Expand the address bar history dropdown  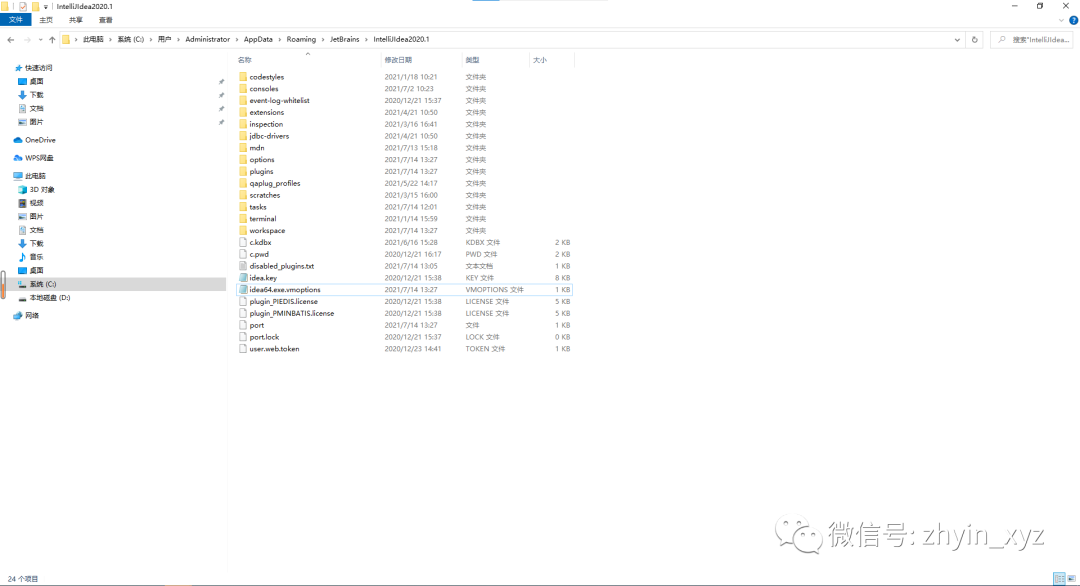click(x=957, y=40)
